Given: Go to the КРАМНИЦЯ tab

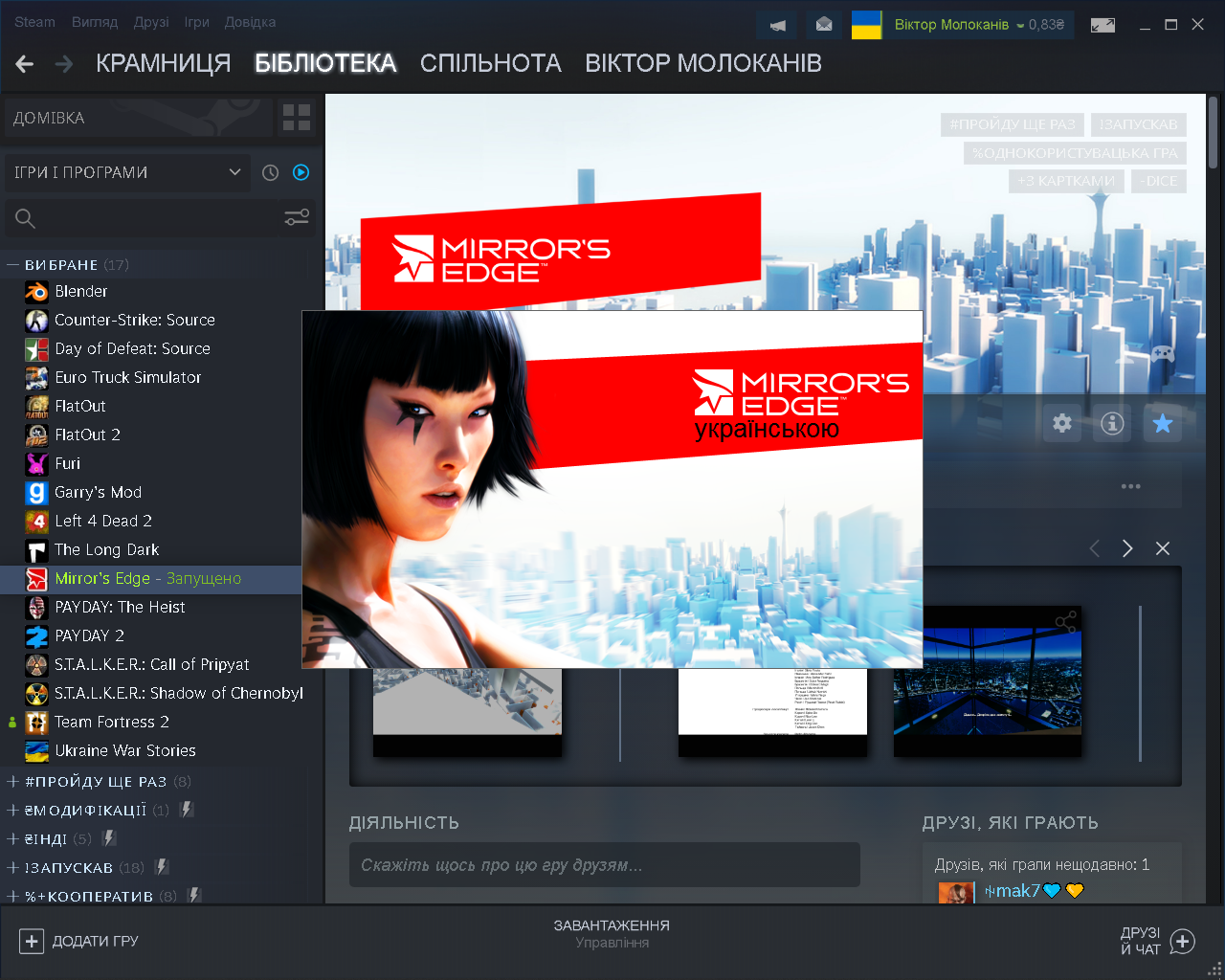Looking at the screenshot, I should pos(164,63).
